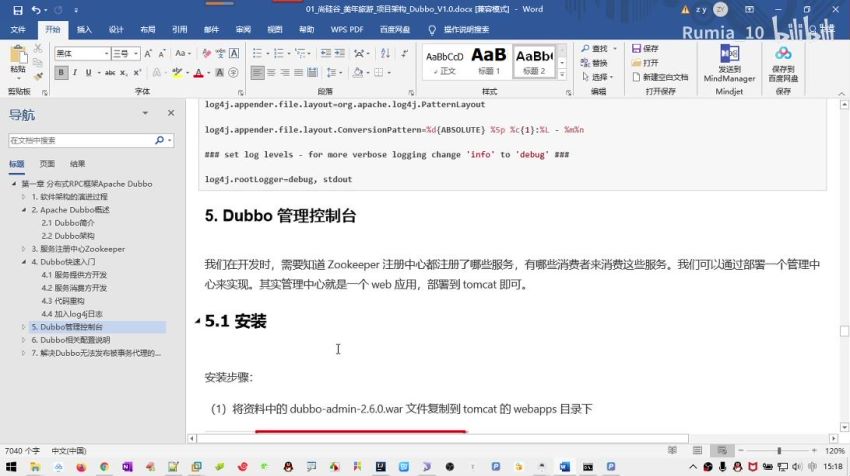The image size is (850, 476).
Task: Click the 查找 find button
Action: click(595, 49)
